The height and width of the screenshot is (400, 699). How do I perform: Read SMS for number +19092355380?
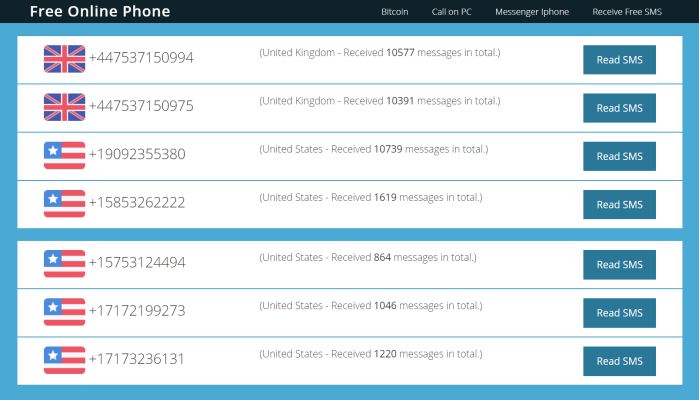619,156
